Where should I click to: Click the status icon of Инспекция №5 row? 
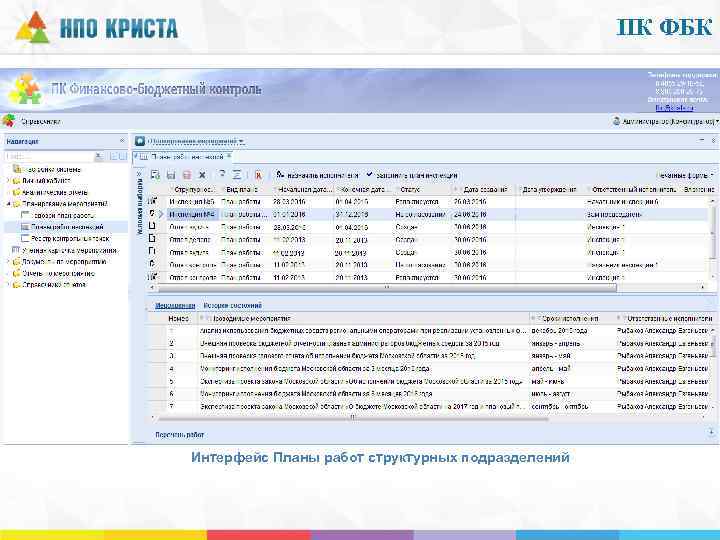pyautogui.click(x=152, y=201)
